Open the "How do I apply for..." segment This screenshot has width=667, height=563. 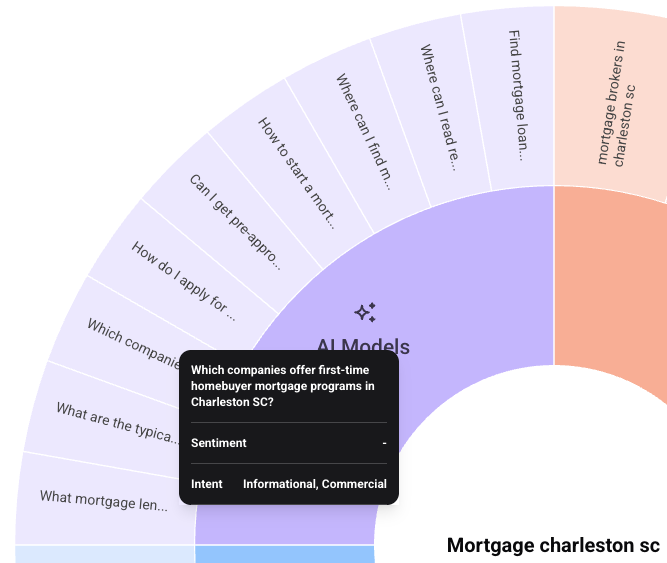pos(183,280)
